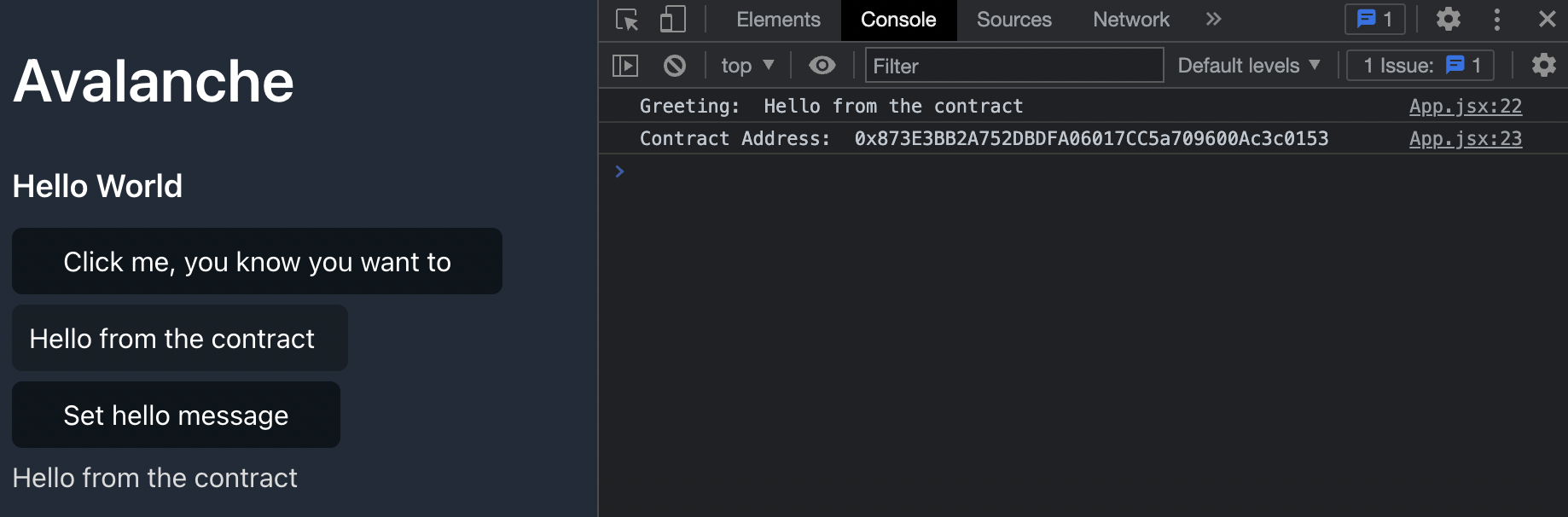Focus the console Filter input field

click(x=1013, y=66)
